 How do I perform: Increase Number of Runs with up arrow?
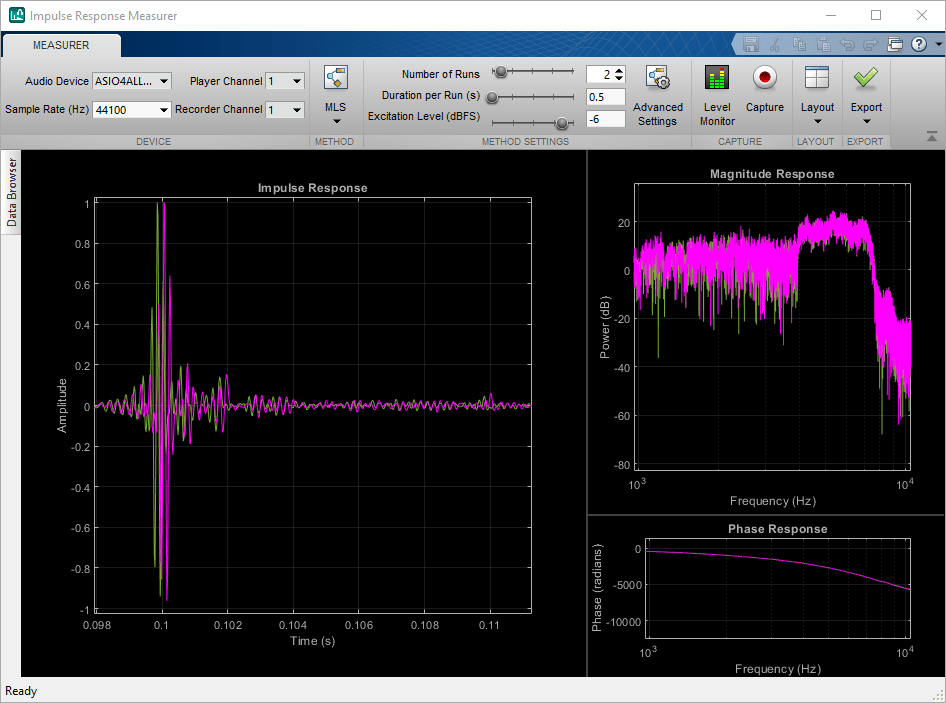coord(620,70)
